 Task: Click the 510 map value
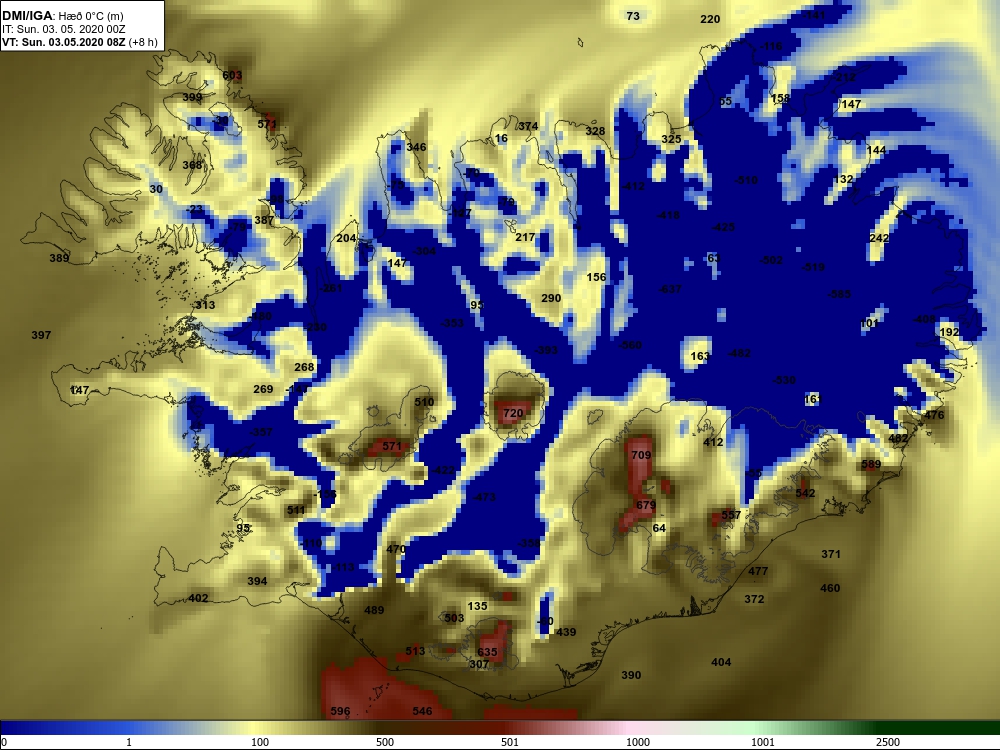pyautogui.click(x=424, y=402)
